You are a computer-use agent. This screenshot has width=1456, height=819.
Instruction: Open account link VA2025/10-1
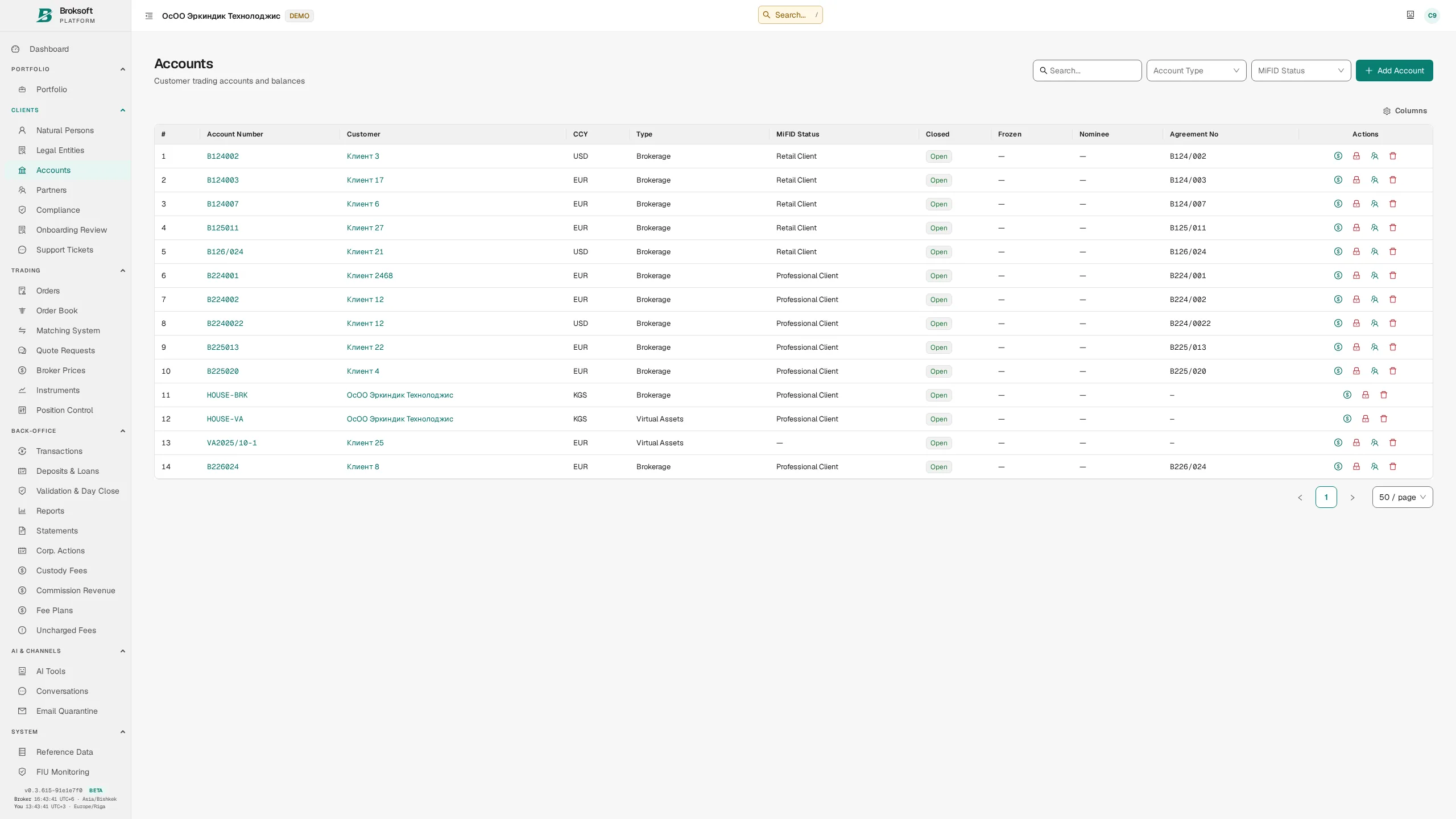pyautogui.click(x=231, y=442)
